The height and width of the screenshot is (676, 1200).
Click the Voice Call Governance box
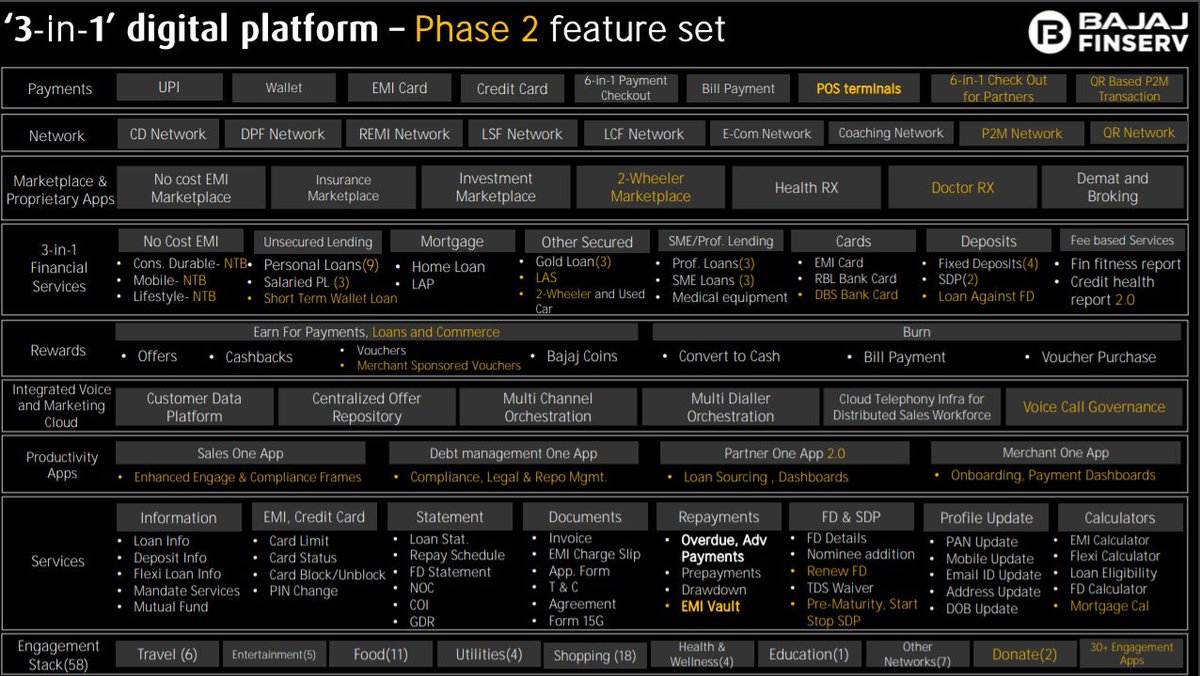(1094, 407)
